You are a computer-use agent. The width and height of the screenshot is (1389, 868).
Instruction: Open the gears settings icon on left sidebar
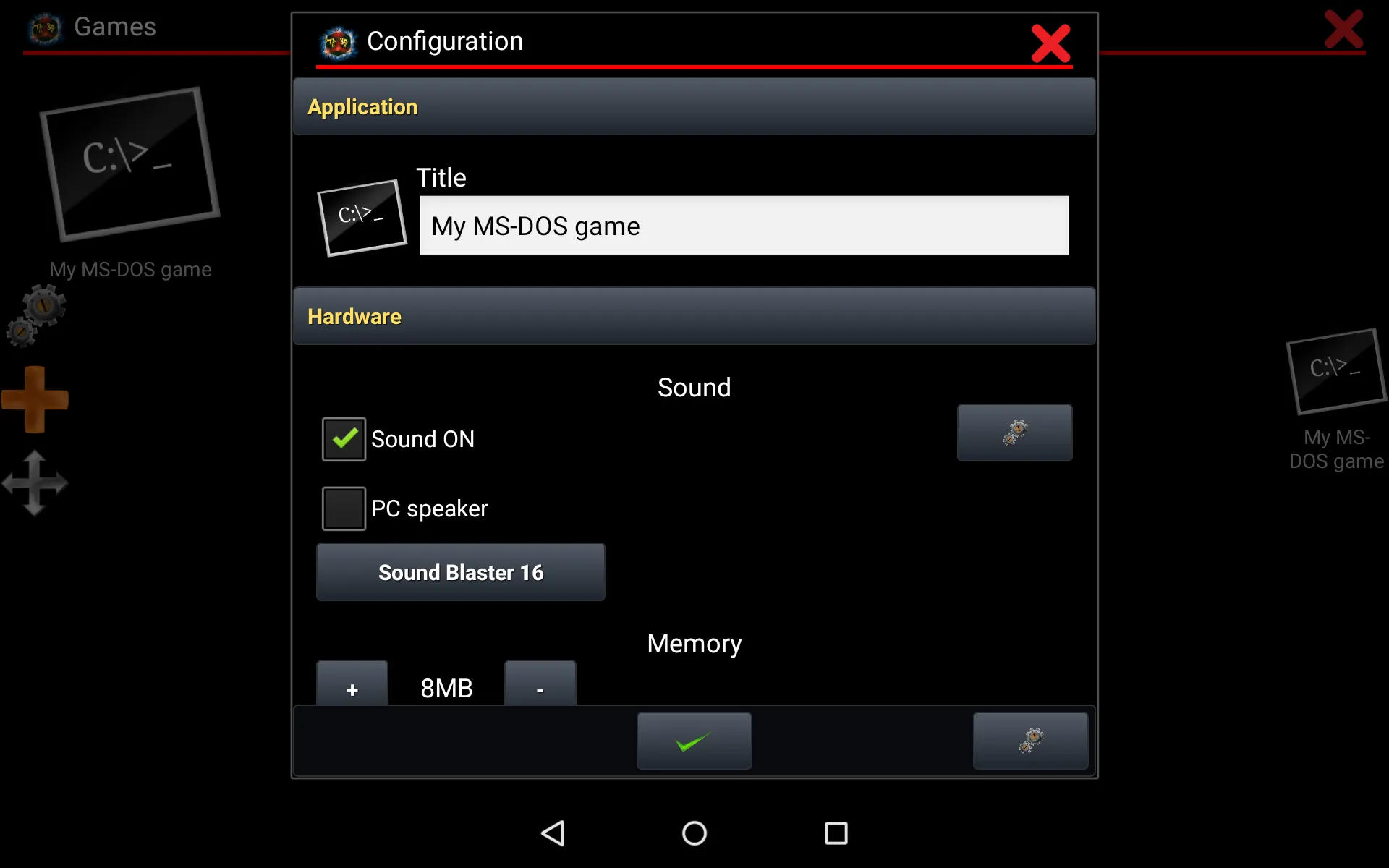[x=36, y=315]
